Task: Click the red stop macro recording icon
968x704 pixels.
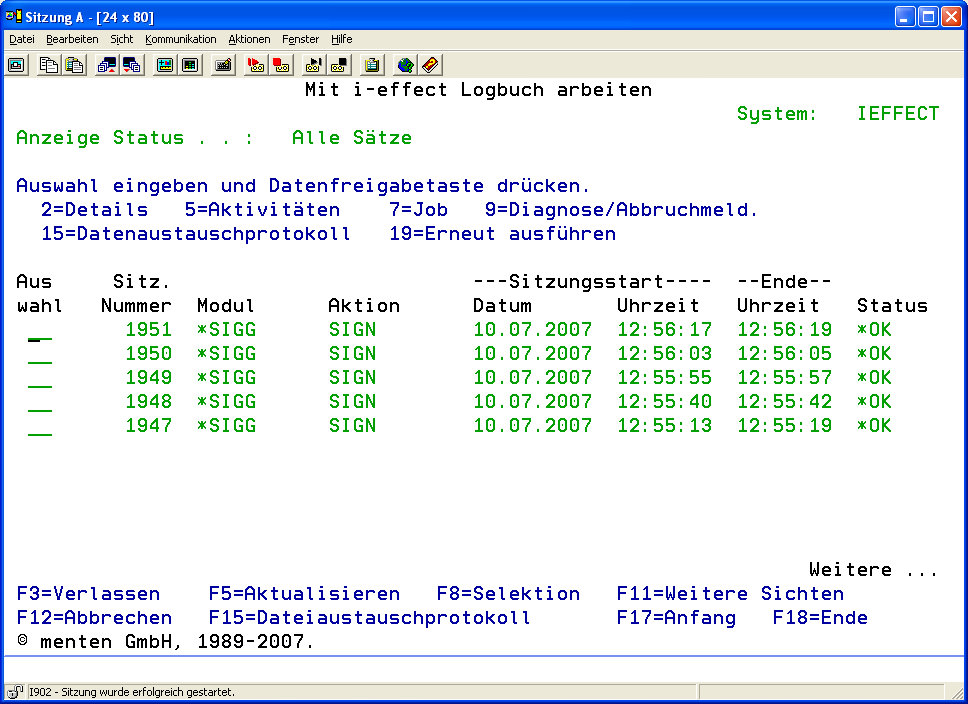Action: tap(281, 65)
